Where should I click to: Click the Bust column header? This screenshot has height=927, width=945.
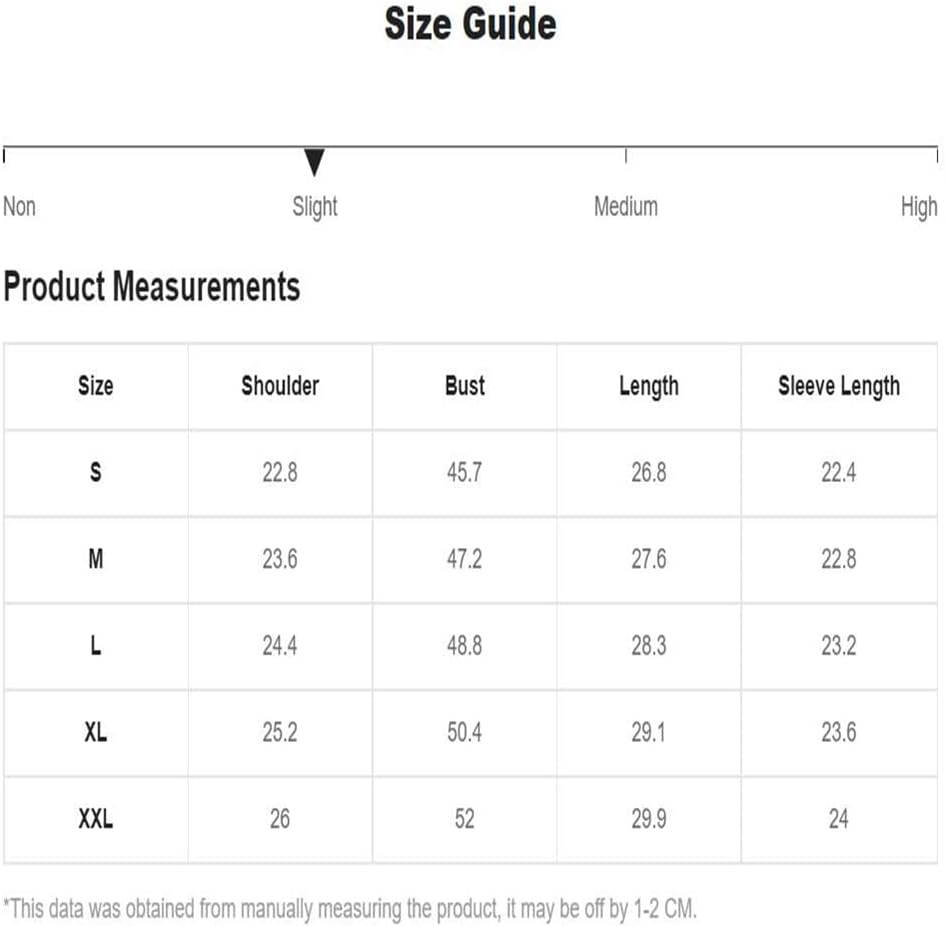pyautogui.click(x=465, y=386)
